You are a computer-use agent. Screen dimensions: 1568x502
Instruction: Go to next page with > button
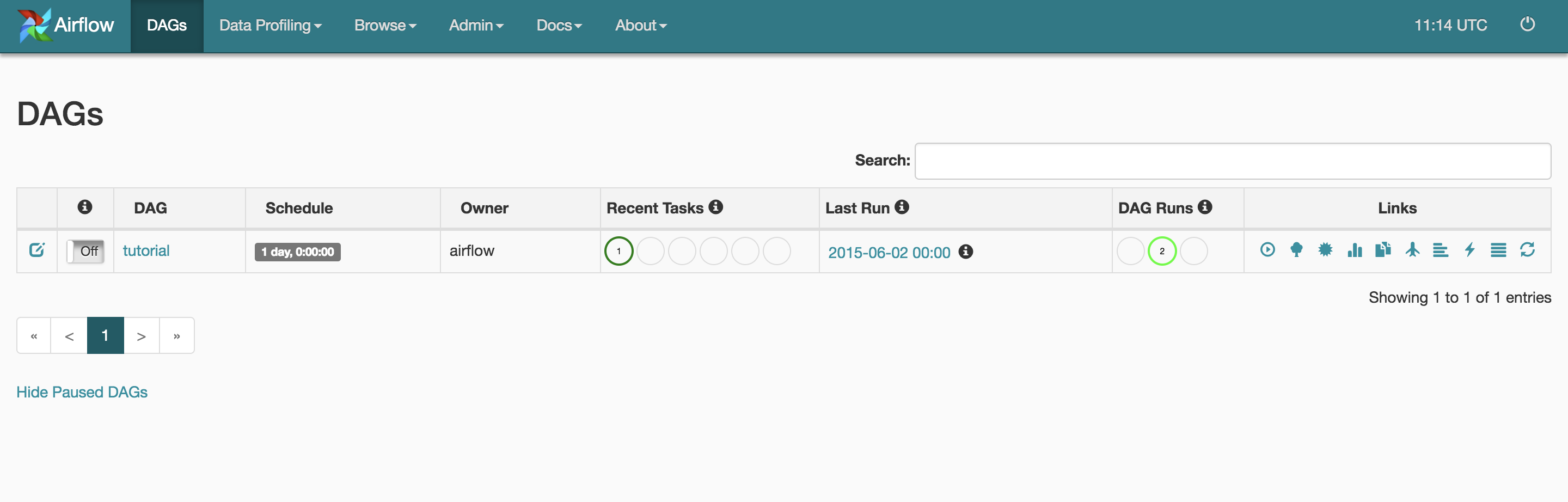(141, 335)
